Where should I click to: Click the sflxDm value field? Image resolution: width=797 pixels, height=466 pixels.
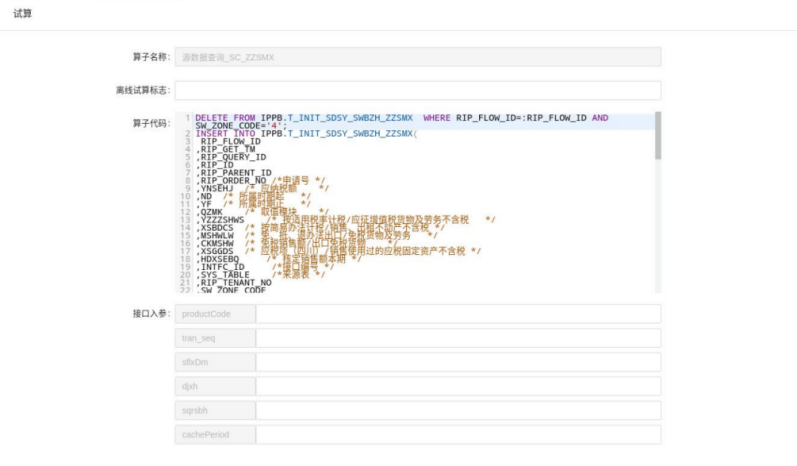coord(458,362)
